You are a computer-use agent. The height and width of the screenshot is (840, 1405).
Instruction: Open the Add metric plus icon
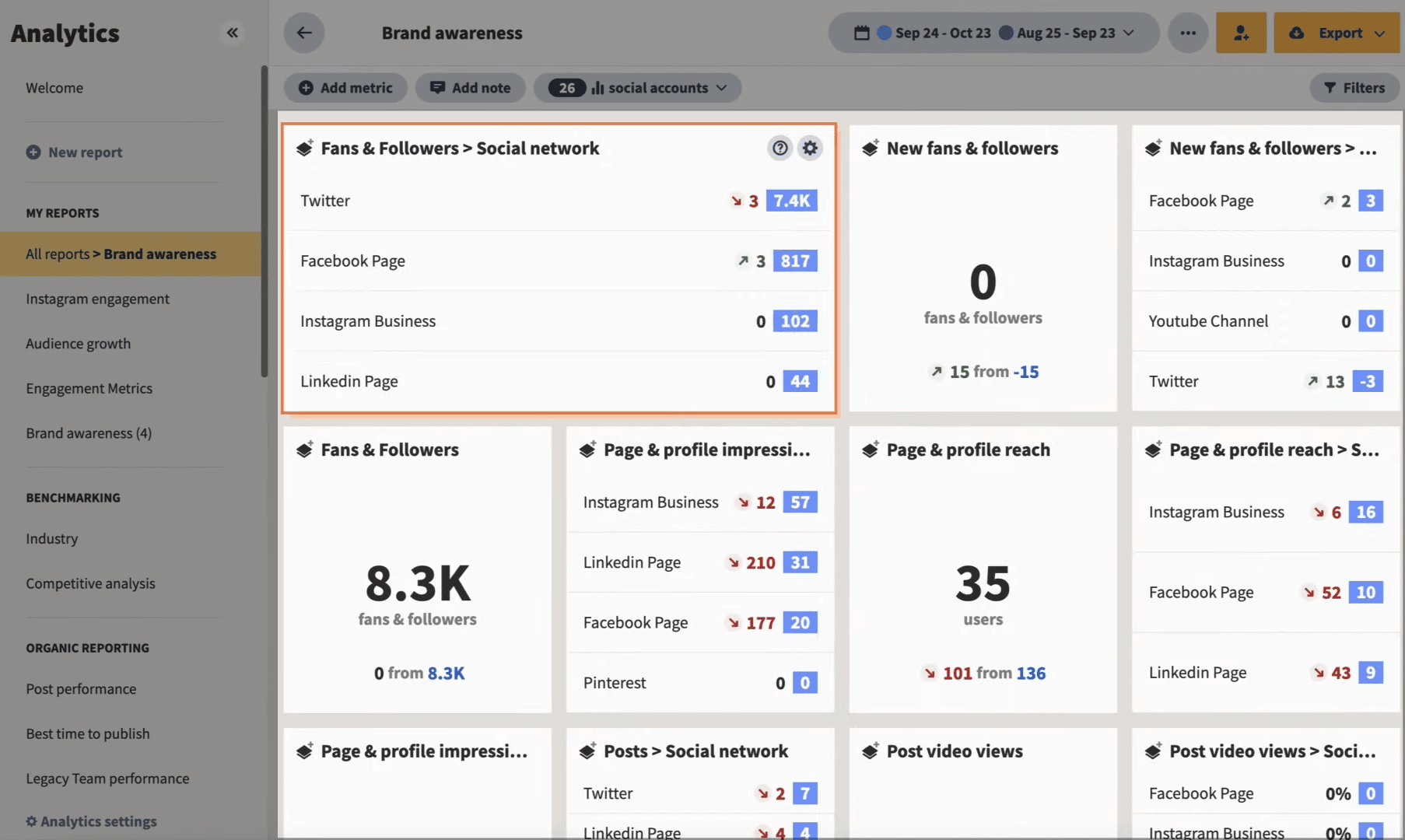coord(306,88)
